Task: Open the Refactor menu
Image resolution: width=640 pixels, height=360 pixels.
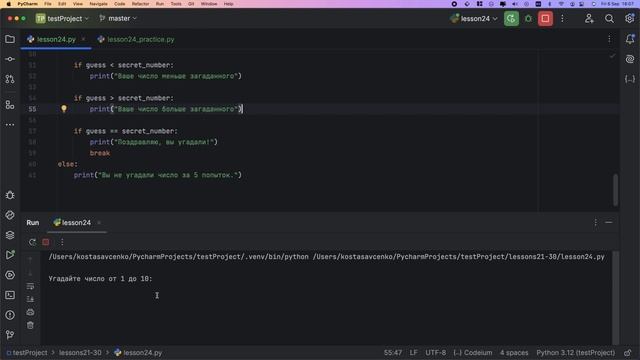Action: [140, 4]
